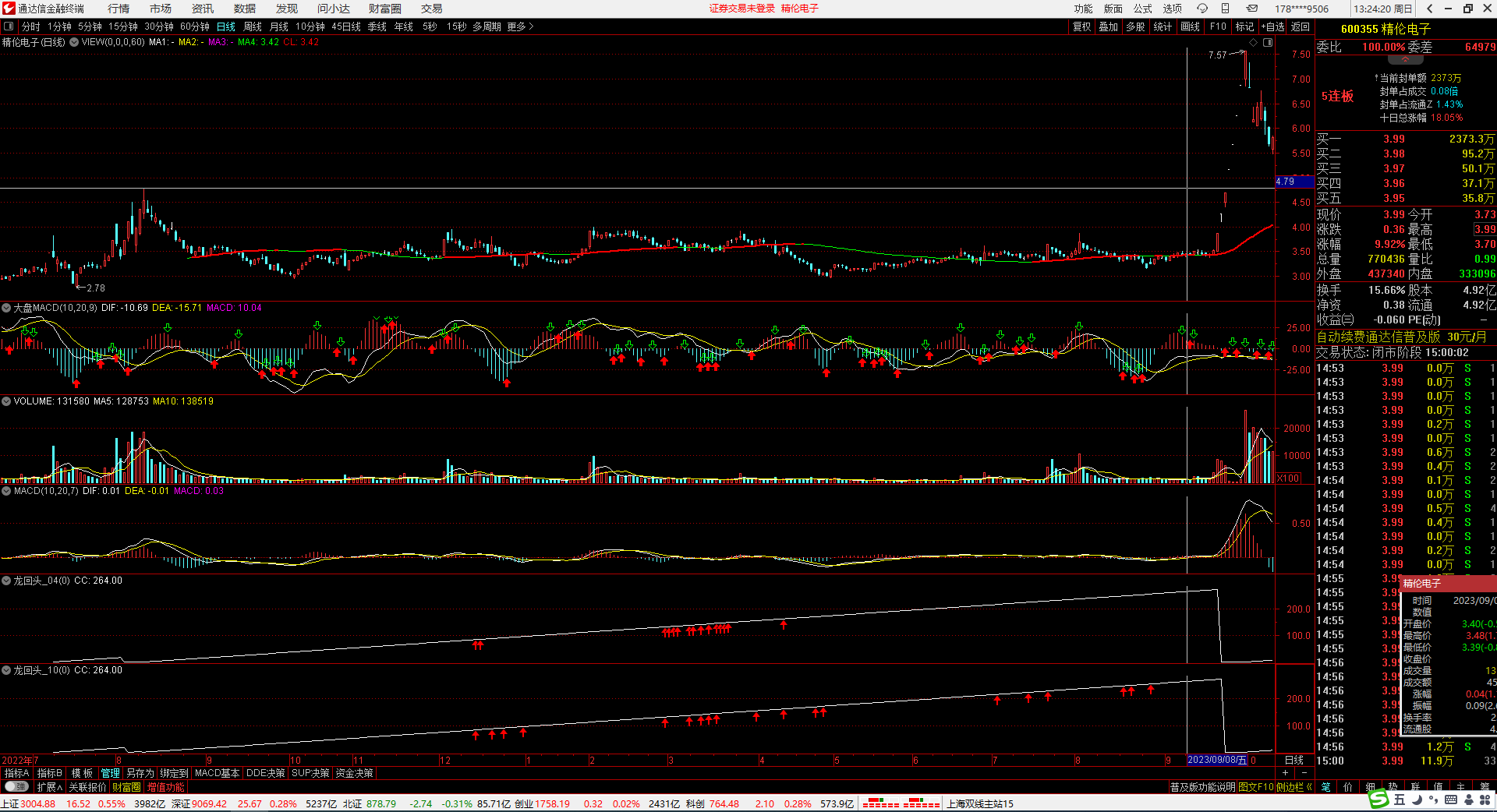Click the up chevron under 委比 row
The image size is (1497, 812).
[x=1405, y=59]
